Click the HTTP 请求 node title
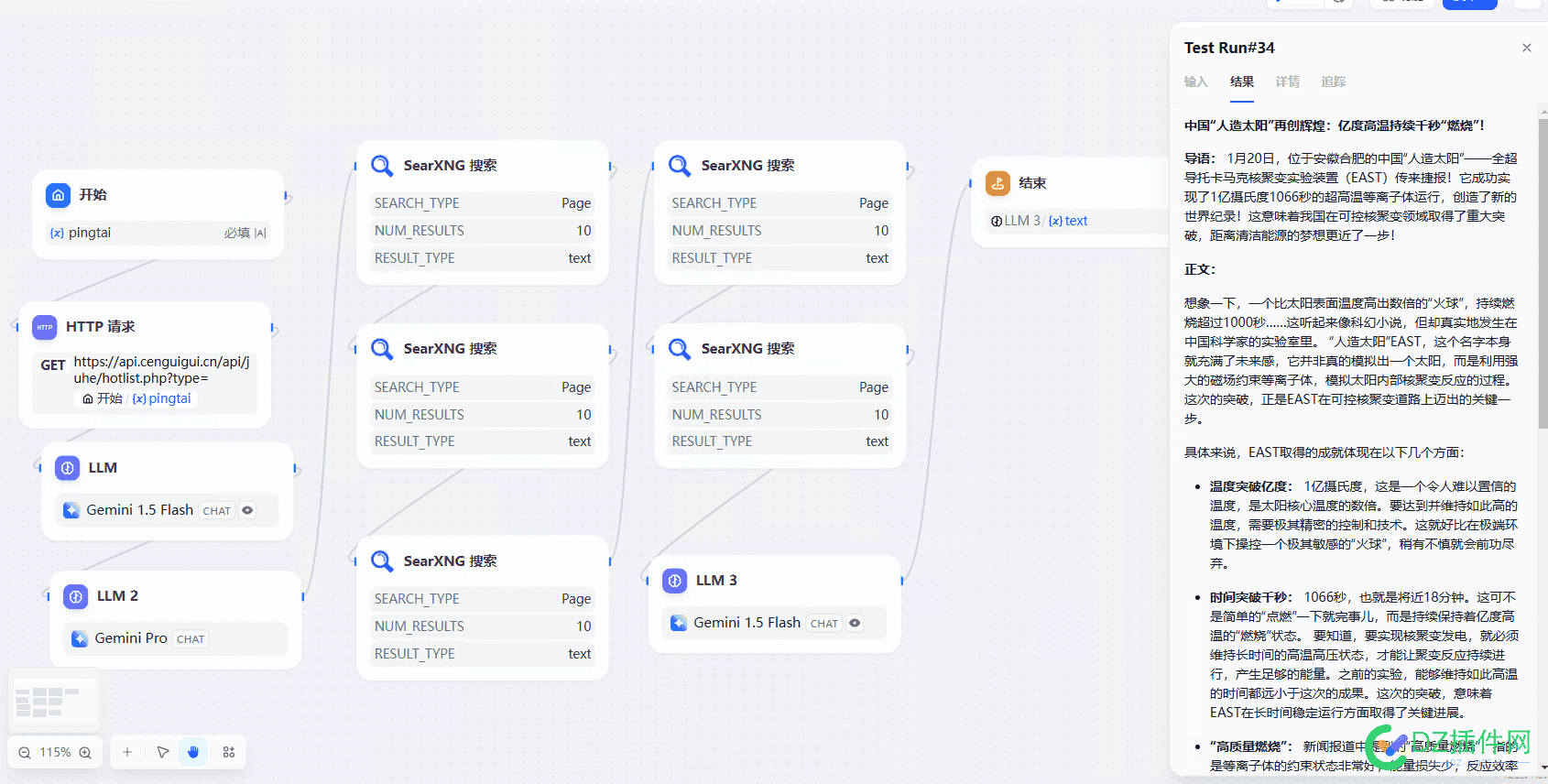 coord(100,327)
